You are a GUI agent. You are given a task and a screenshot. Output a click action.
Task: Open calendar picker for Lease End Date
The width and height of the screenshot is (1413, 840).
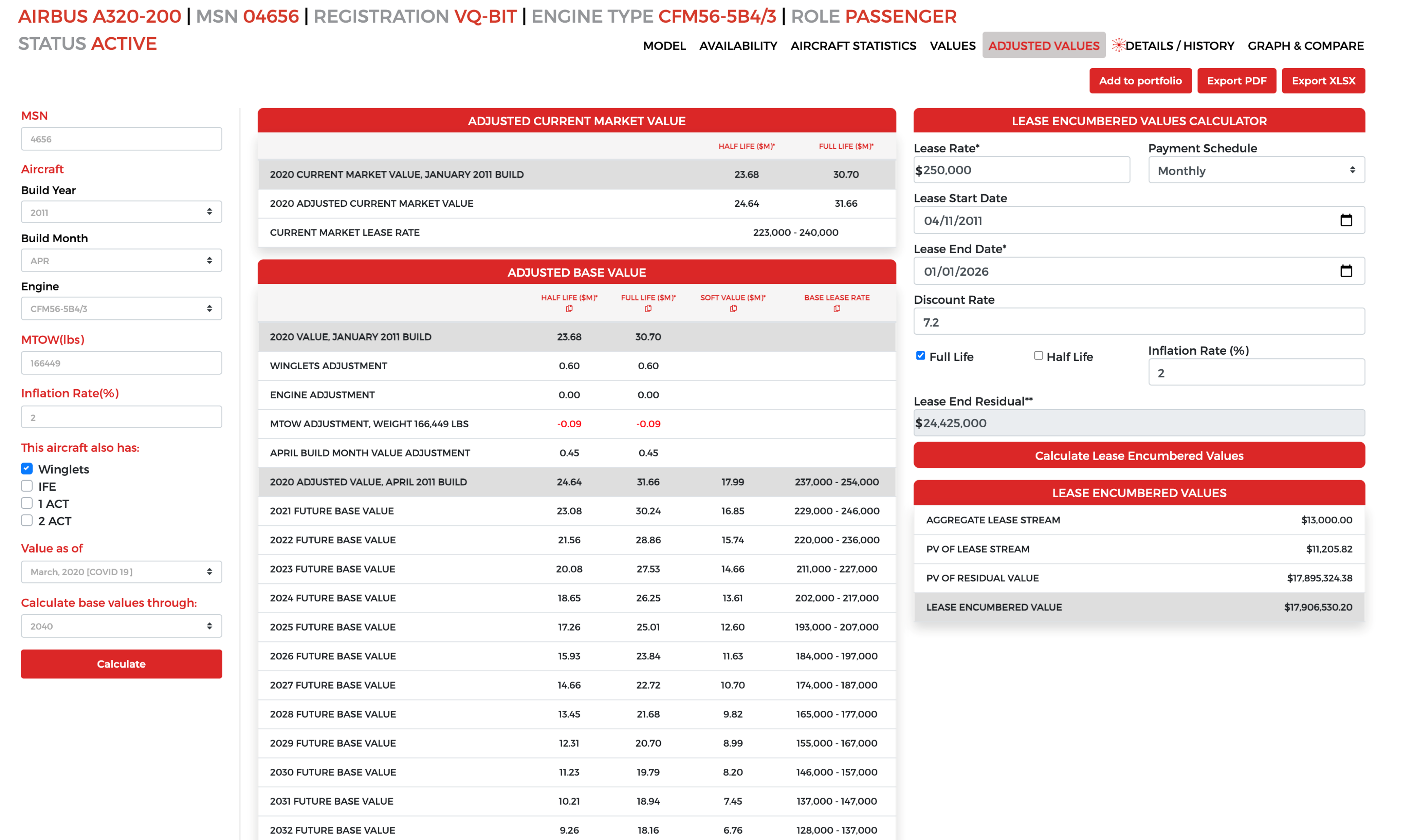(x=1346, y=271)
